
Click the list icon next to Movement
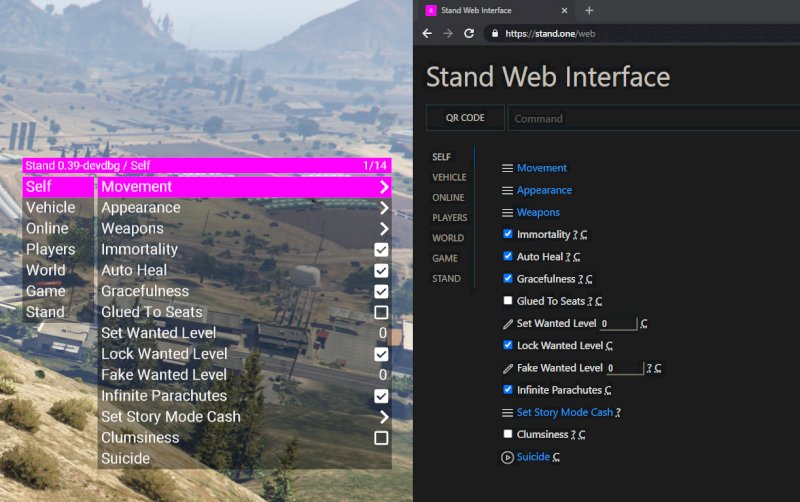pos(507,168)
